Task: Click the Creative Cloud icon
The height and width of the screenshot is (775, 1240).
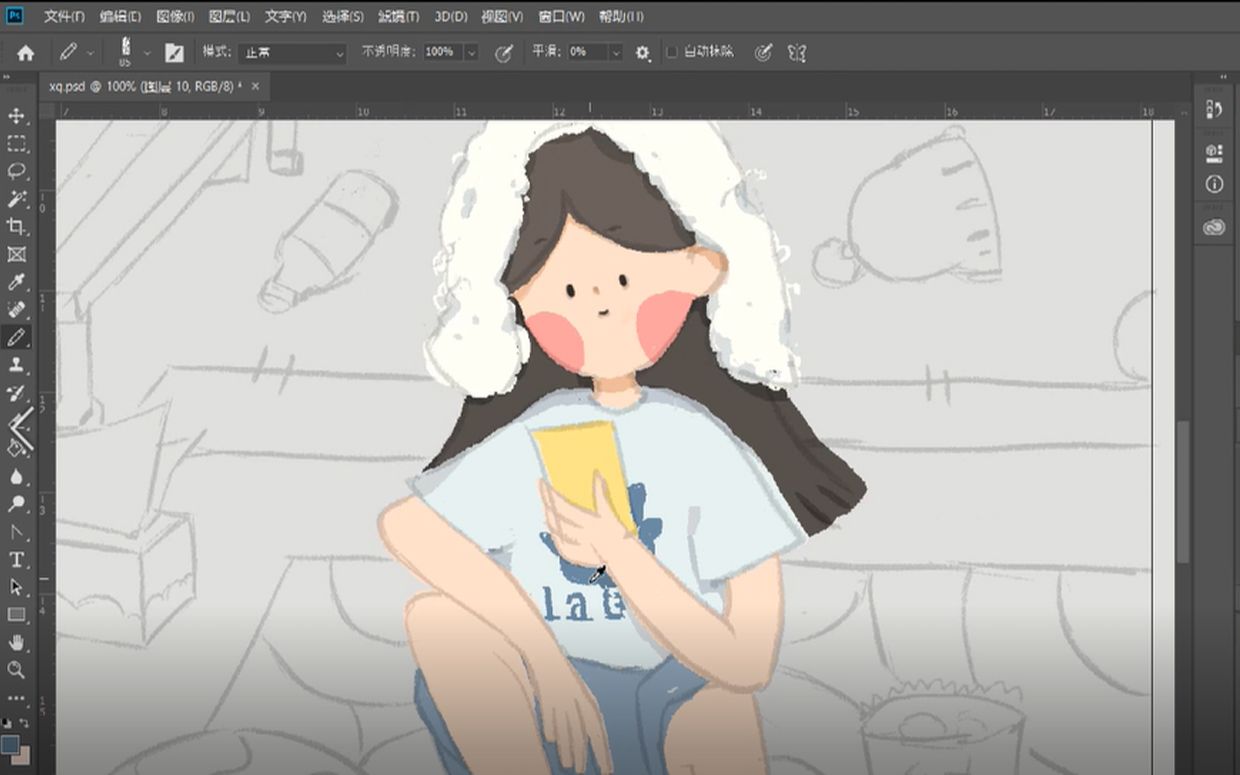Action: 1213,224
